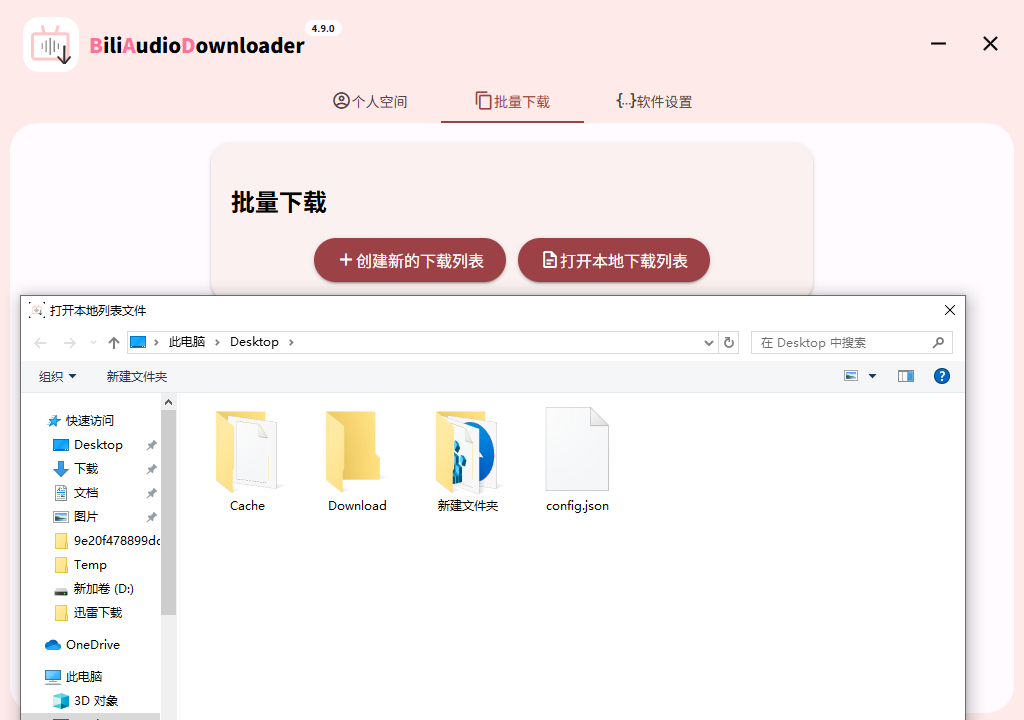Refresh the Desktop folder view
This screenshot has height=720, width=1024.
tap(729, 342)
